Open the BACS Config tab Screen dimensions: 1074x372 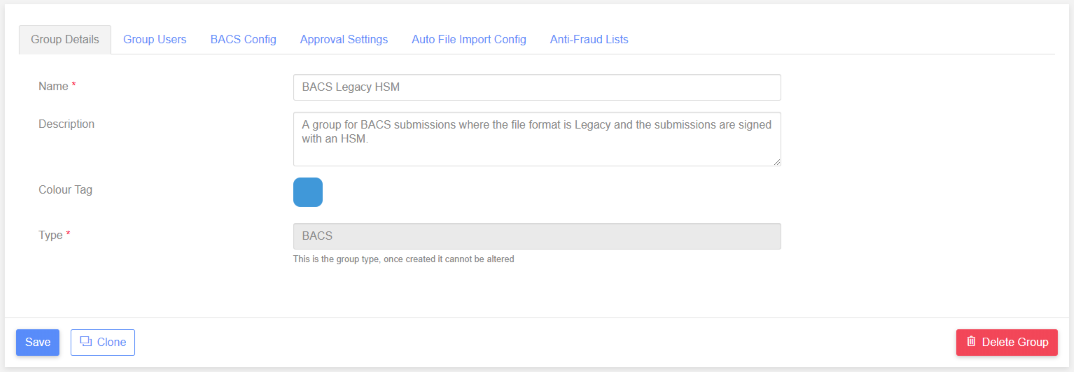pyautogui.click(x=243, y=40)
